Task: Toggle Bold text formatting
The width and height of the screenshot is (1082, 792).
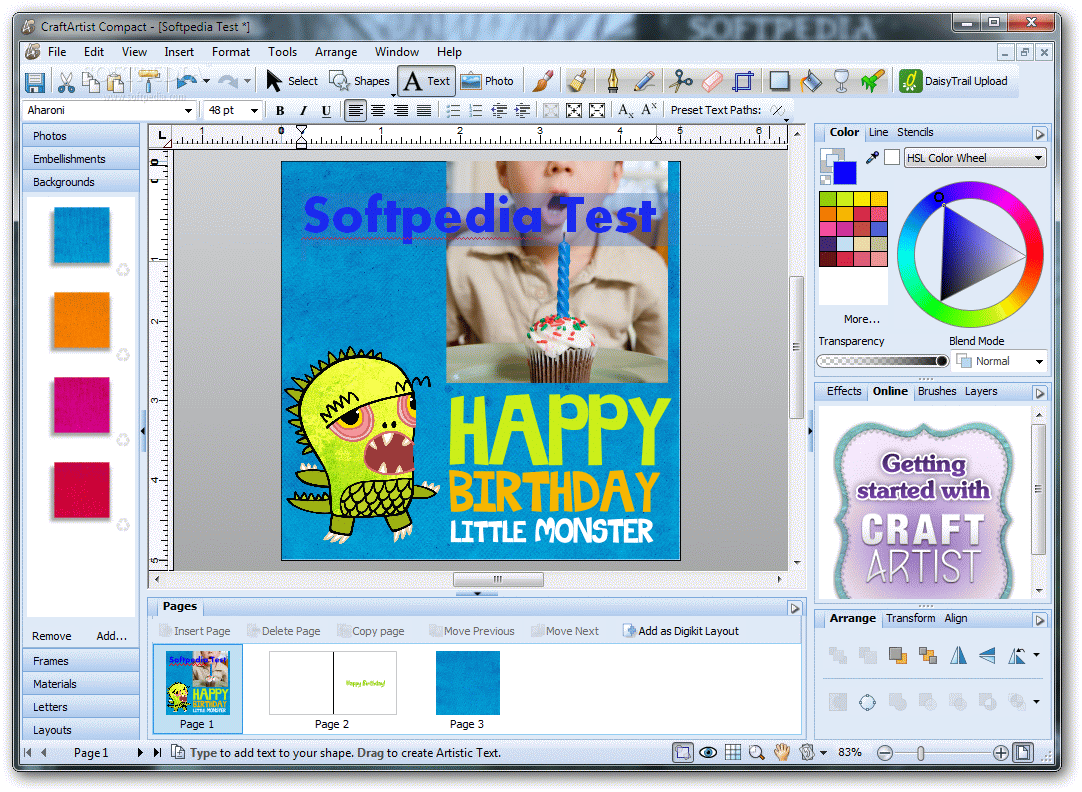Action: 280,110
